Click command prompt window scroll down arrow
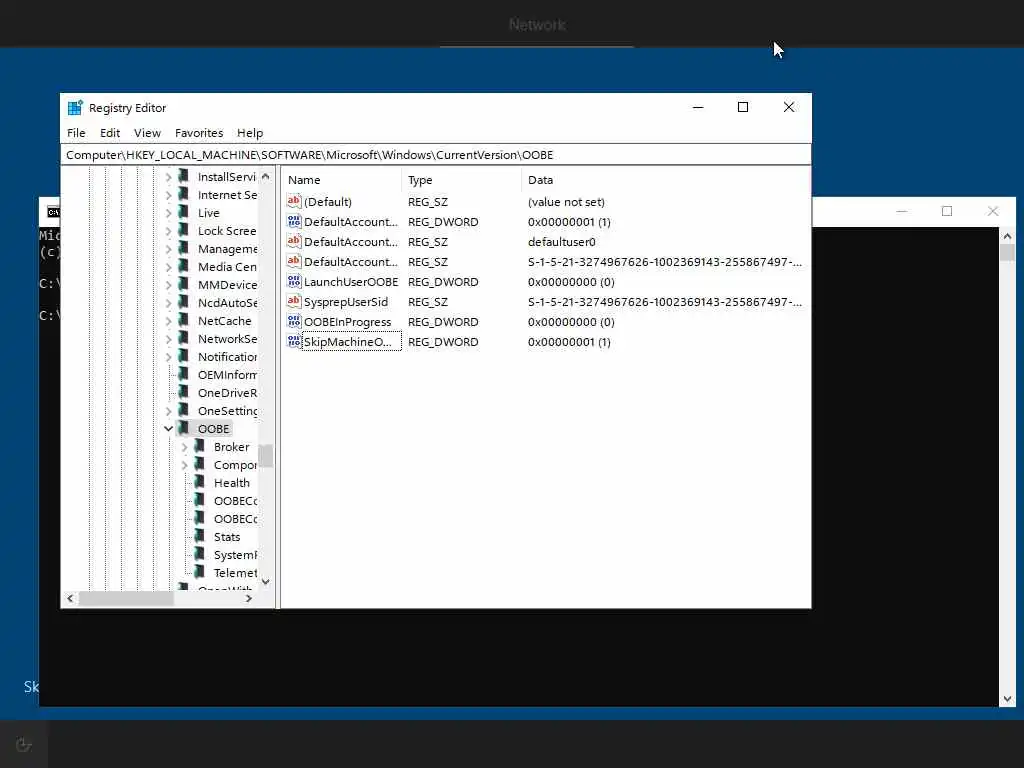The width and height of the screenshot is (1024, 768). click(1007, 698)
